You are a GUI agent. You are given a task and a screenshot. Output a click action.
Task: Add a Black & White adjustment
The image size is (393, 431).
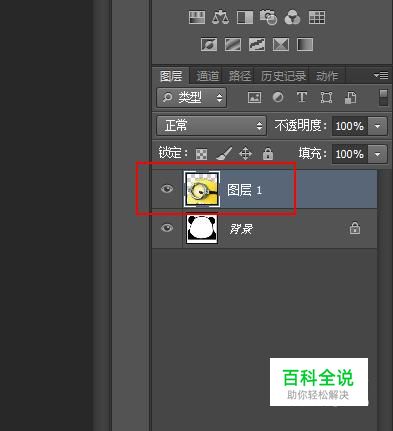[245, 17]
